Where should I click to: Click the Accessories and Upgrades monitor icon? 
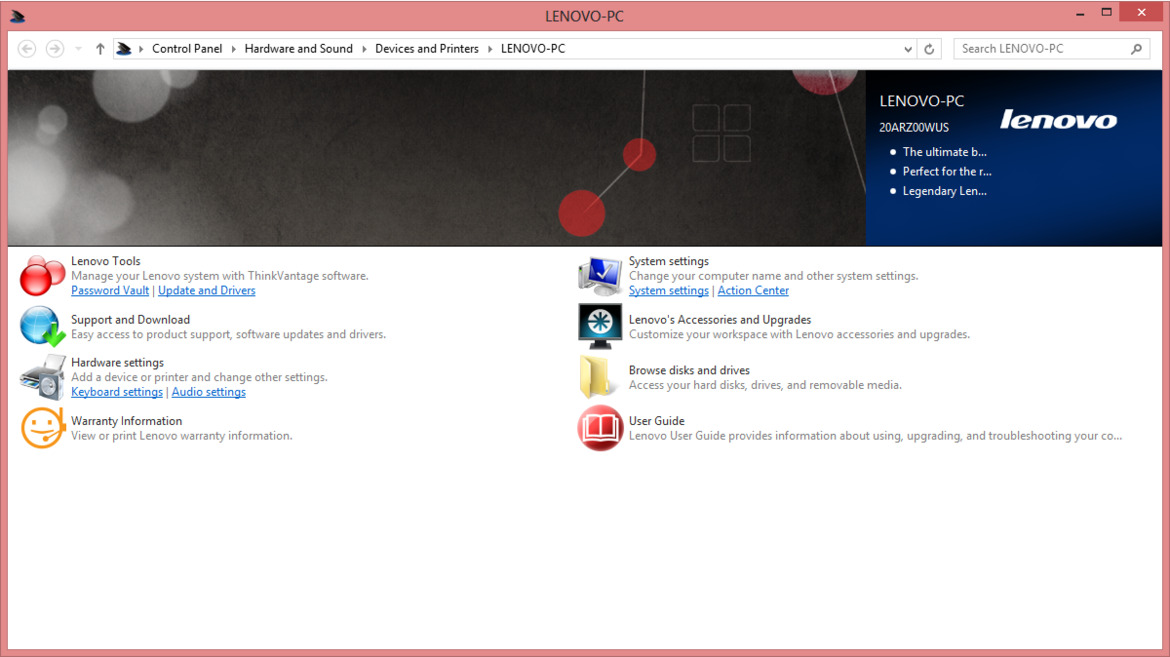600,326
